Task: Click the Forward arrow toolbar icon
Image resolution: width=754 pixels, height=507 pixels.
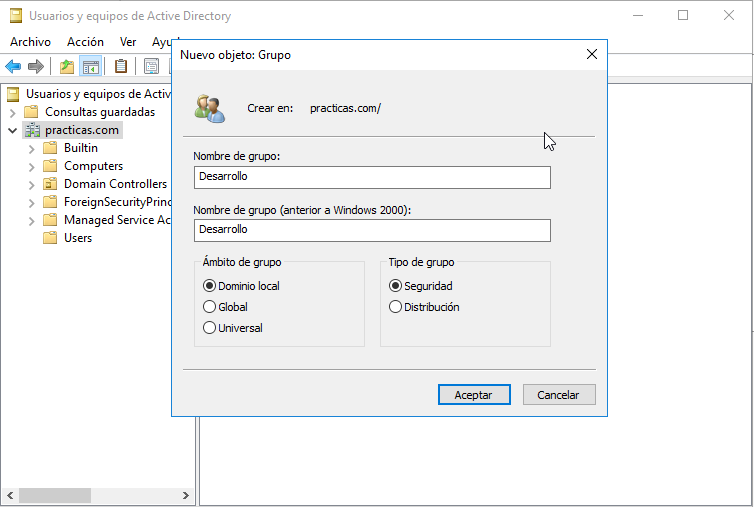Action: [36, 66]
